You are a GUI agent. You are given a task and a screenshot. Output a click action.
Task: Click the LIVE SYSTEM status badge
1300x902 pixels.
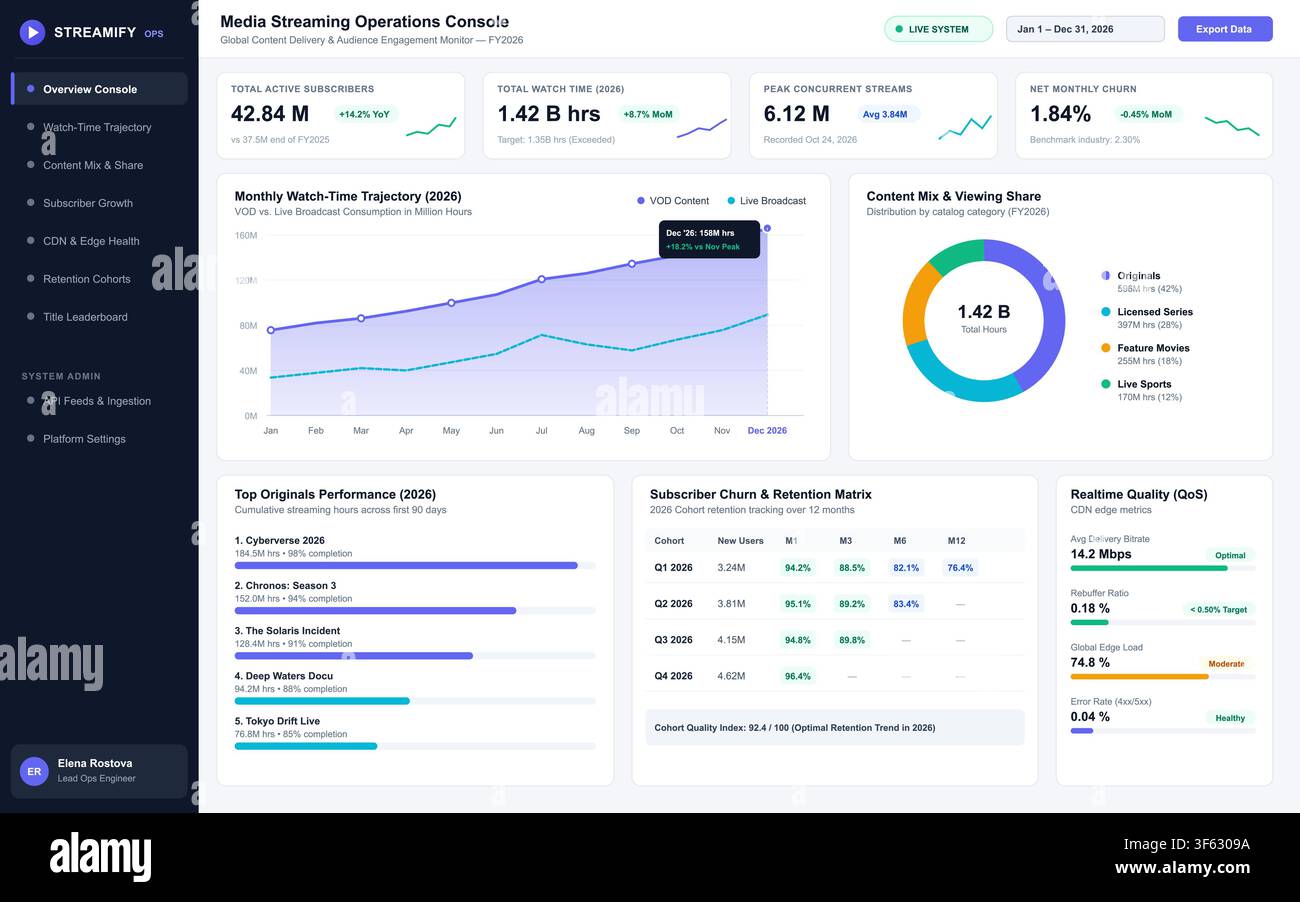[x=938, y=29]
